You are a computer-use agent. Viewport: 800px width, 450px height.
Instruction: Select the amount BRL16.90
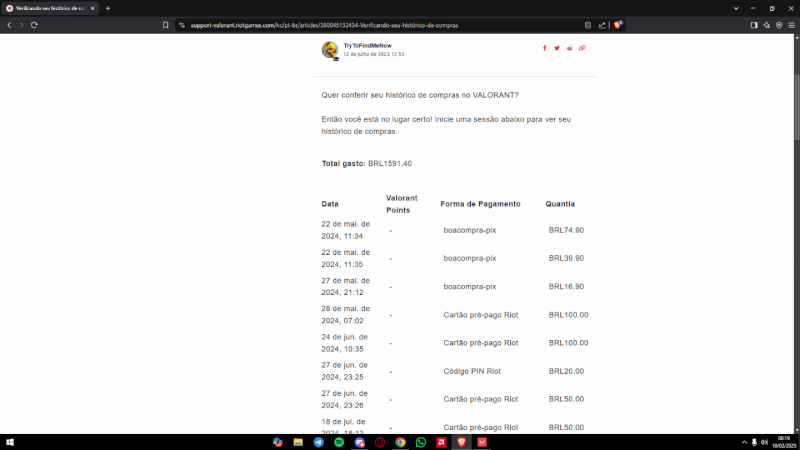point(566,287)
